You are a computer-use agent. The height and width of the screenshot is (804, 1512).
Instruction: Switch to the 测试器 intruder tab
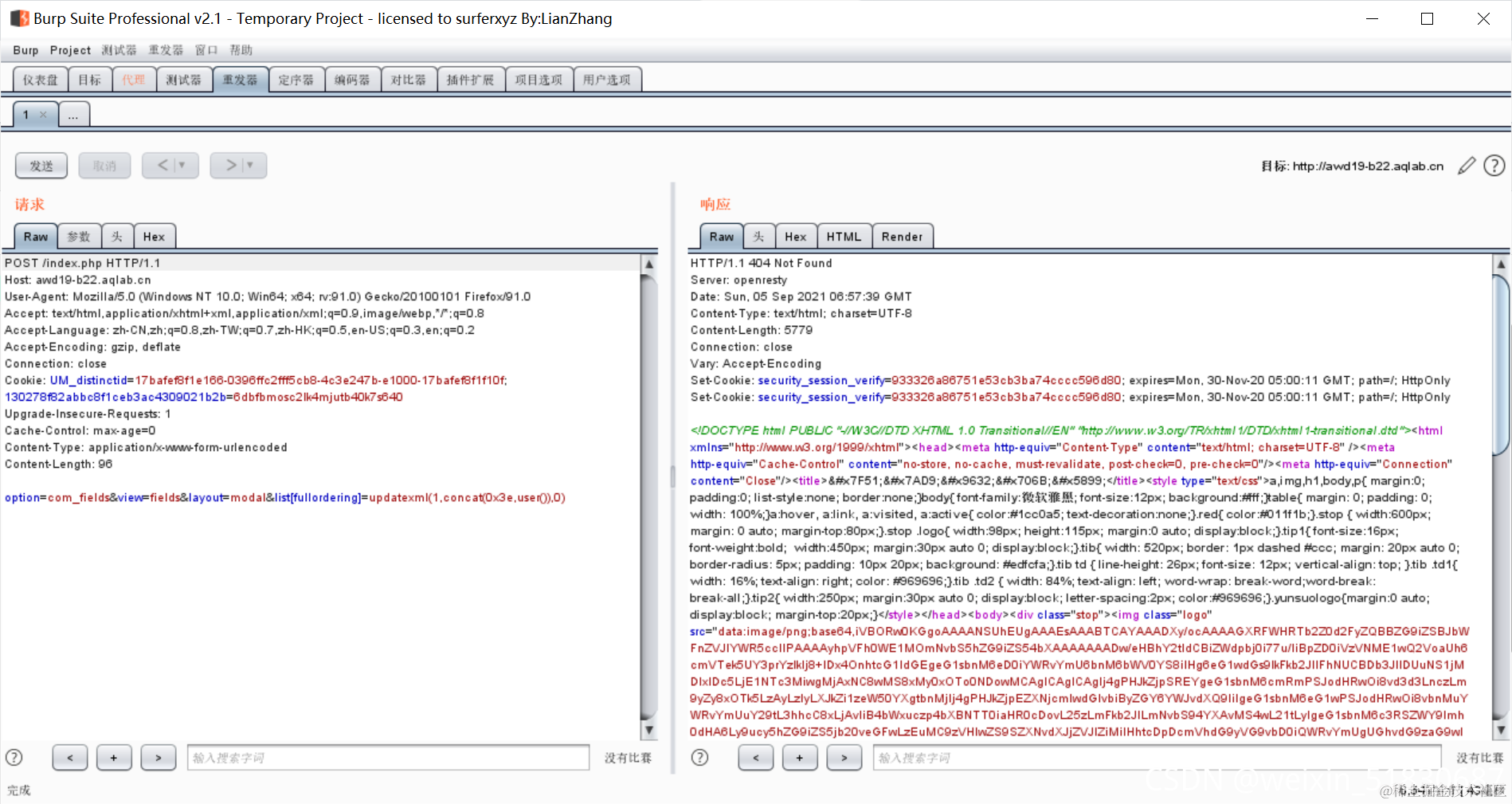coord(184,80)
